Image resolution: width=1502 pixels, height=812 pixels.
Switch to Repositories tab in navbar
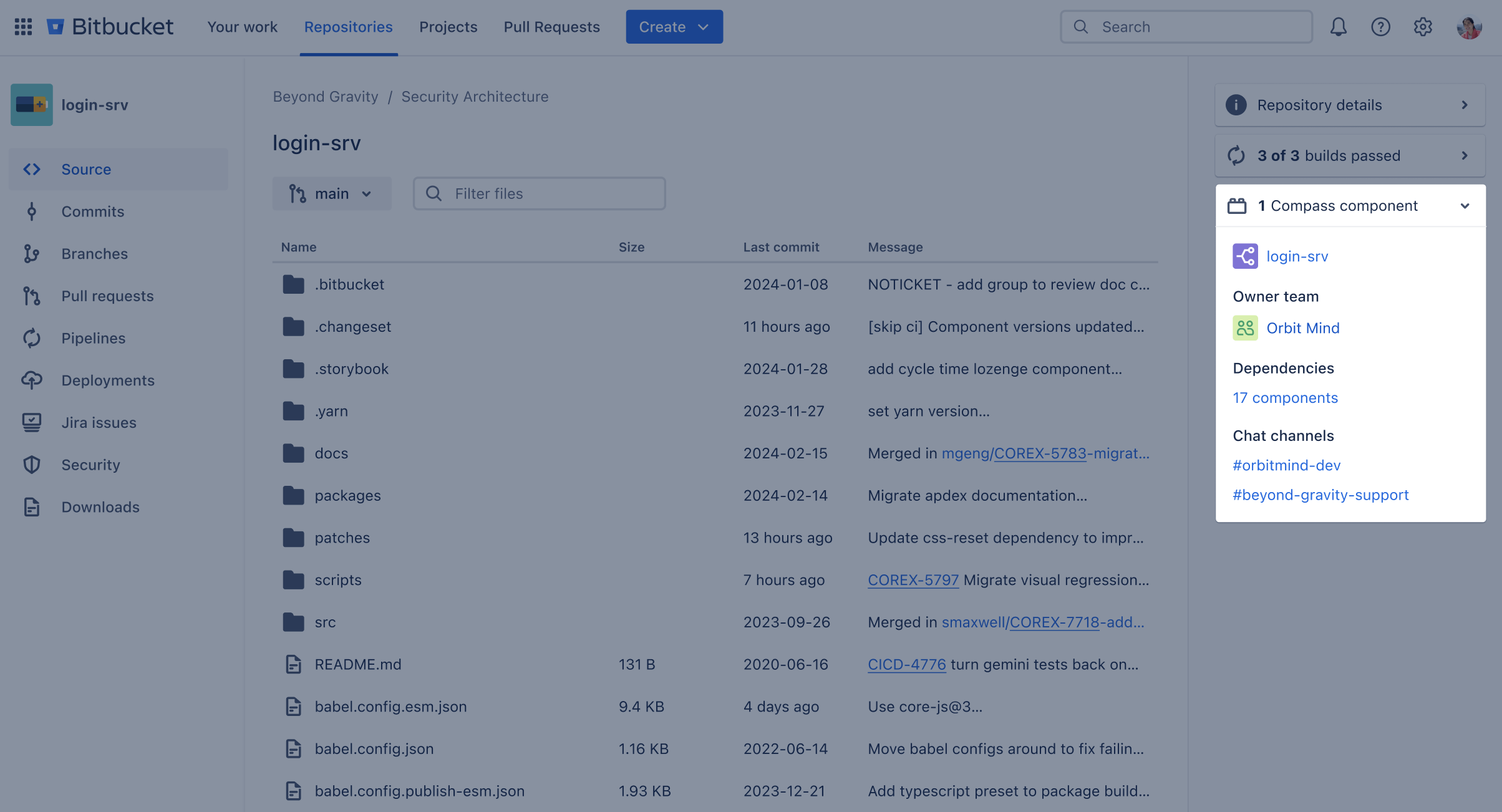[348, 27]
